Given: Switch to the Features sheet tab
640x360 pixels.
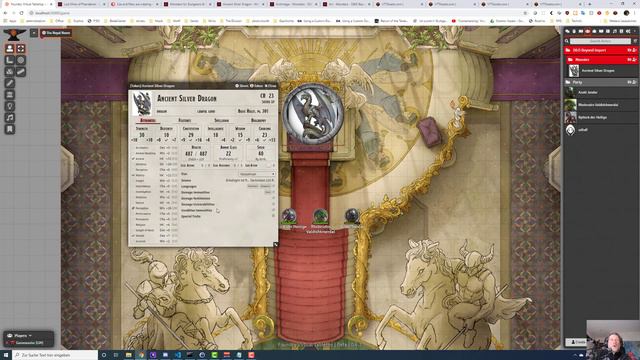Looking at the screenshot, I should tap(185, 120).
